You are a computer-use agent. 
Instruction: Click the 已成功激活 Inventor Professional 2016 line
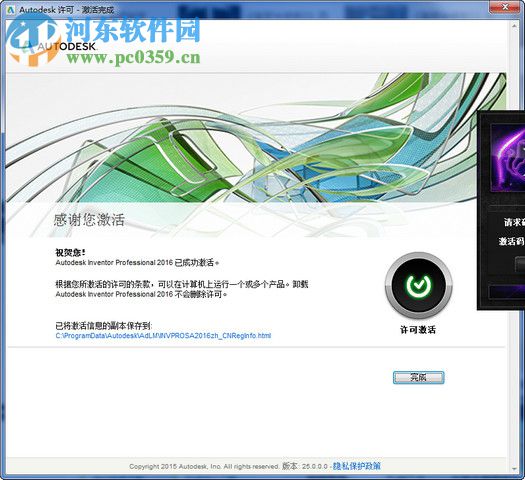pos(137,262)
